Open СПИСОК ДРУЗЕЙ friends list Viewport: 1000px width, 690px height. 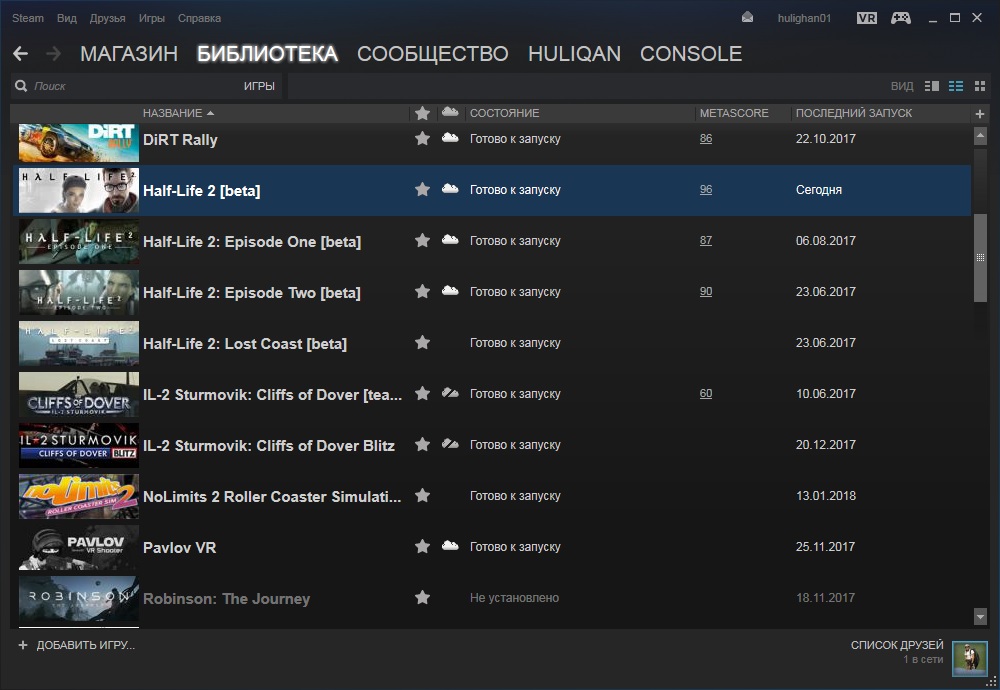897,645
